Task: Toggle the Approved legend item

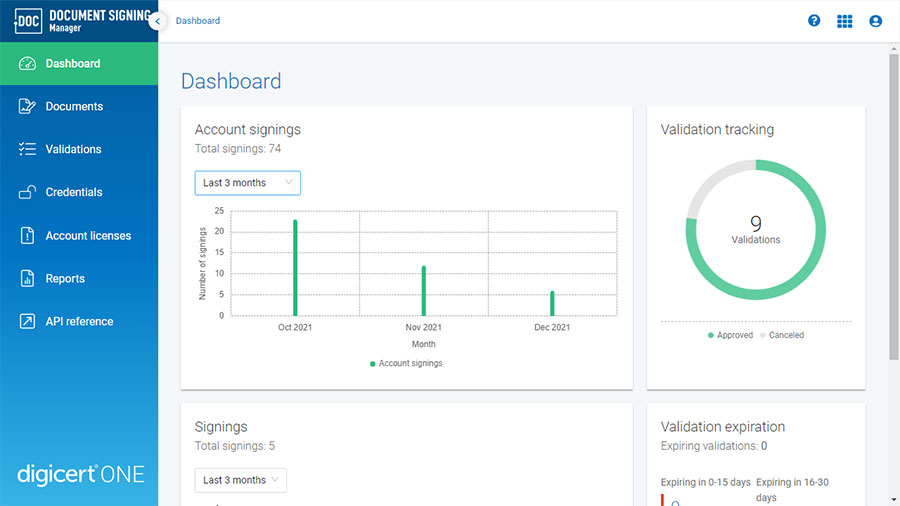Action: point(730,335)
